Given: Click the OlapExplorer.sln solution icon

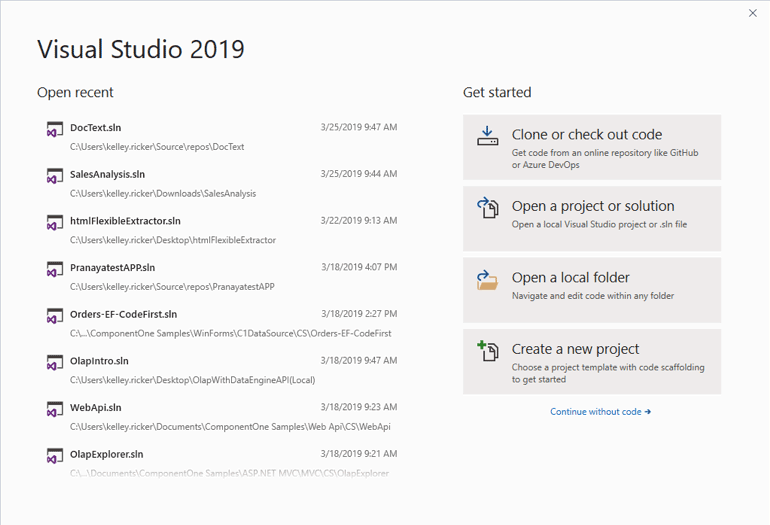Looking at the screenshot, I should click(x=55, y=456).
